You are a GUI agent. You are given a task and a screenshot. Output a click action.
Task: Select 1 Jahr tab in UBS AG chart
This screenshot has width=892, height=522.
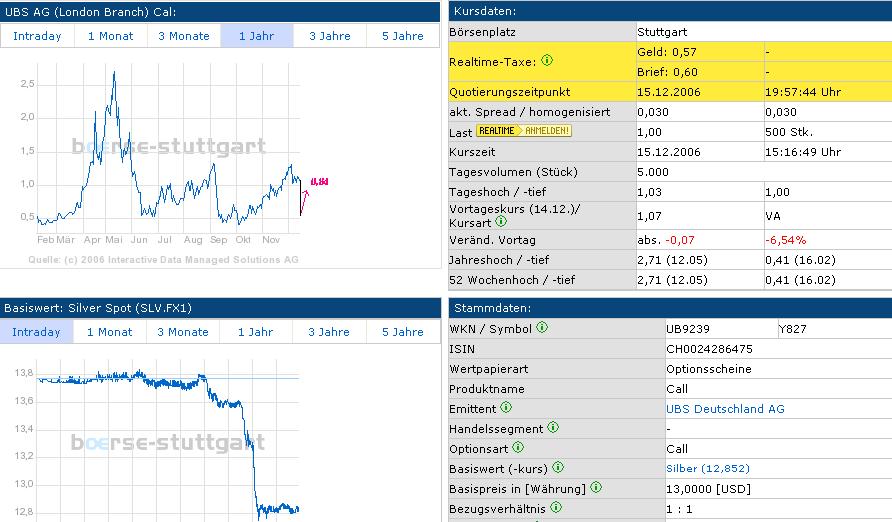coord(257,36)
